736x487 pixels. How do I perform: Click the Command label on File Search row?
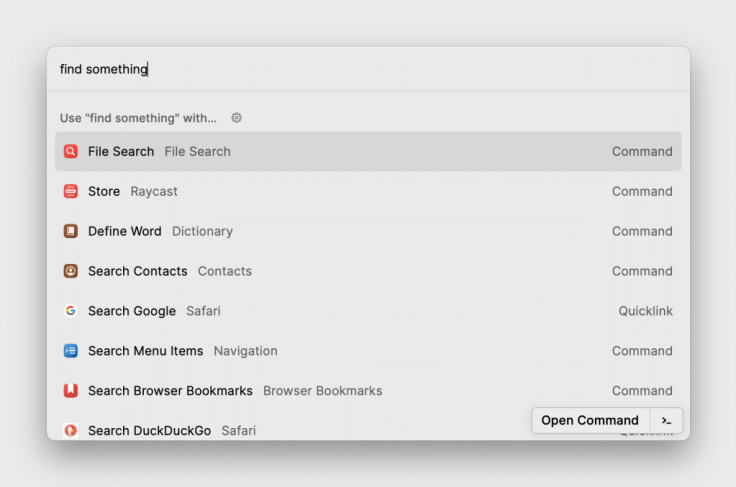[x=642, y=152]
